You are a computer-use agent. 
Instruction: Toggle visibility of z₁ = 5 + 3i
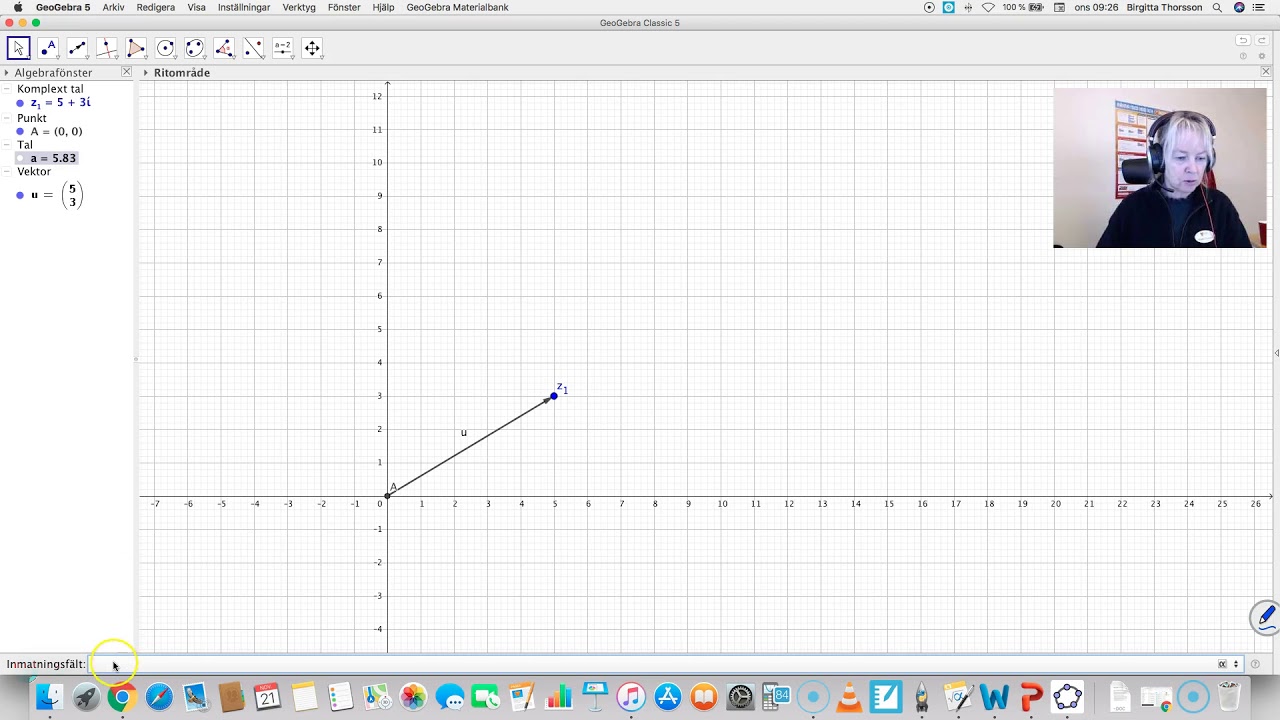click(20, 103)
